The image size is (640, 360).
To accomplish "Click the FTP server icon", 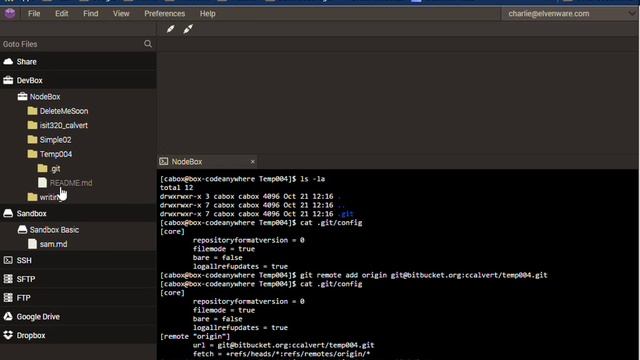I will pos(8,298).
